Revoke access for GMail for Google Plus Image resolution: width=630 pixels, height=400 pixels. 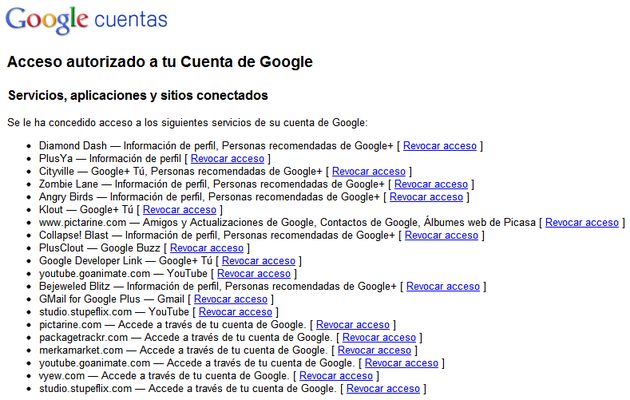[x=231, y=299]
